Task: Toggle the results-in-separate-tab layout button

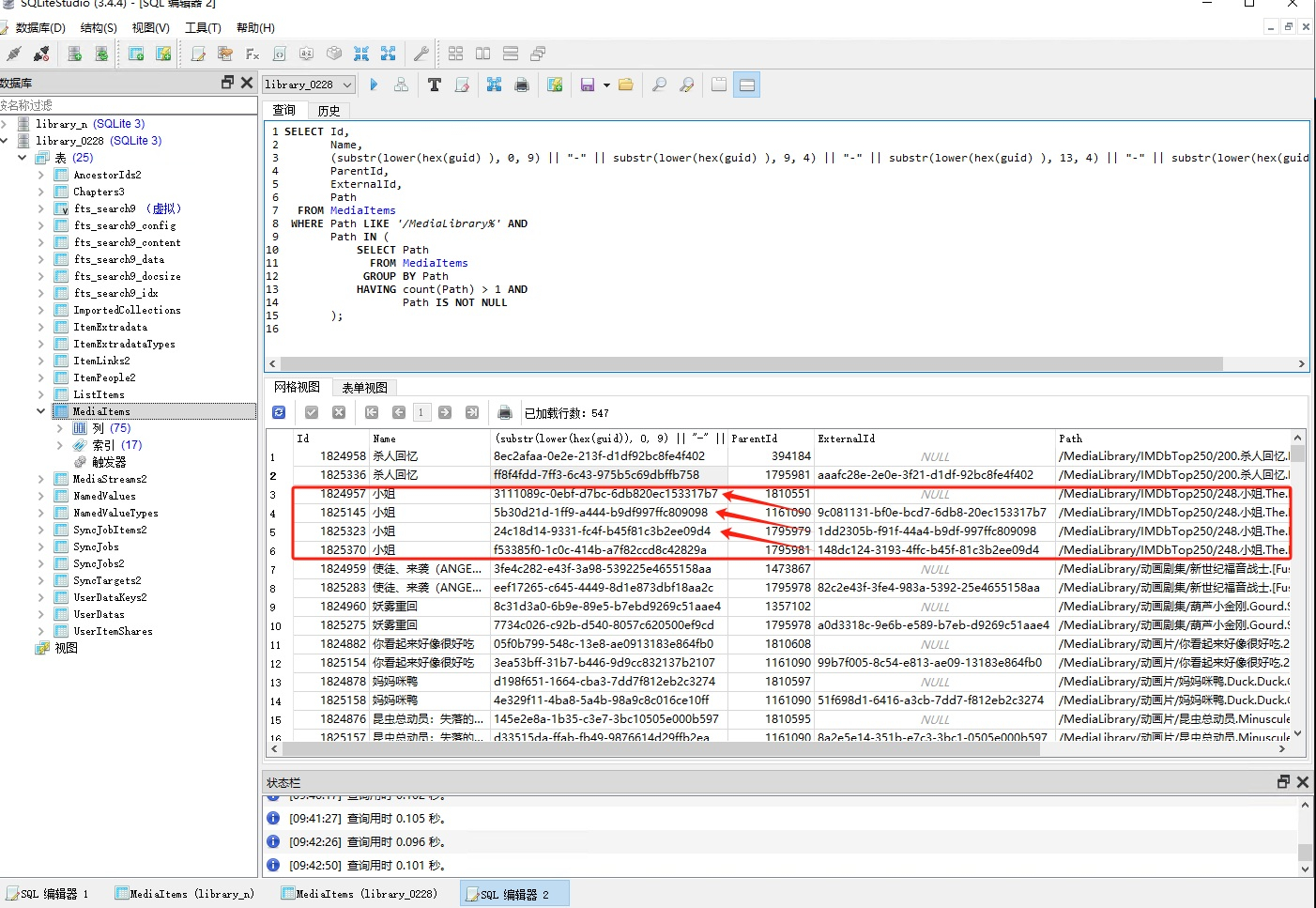Action: pos(719,85)
